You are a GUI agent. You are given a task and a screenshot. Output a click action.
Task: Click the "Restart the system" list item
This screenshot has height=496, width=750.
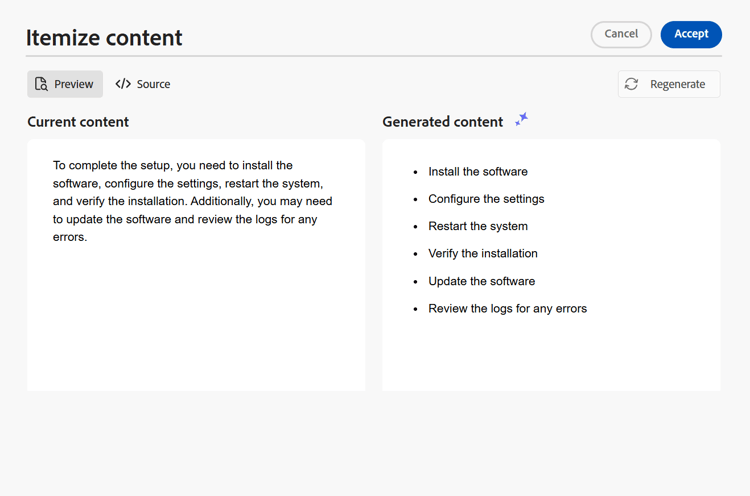pos(478,226)
